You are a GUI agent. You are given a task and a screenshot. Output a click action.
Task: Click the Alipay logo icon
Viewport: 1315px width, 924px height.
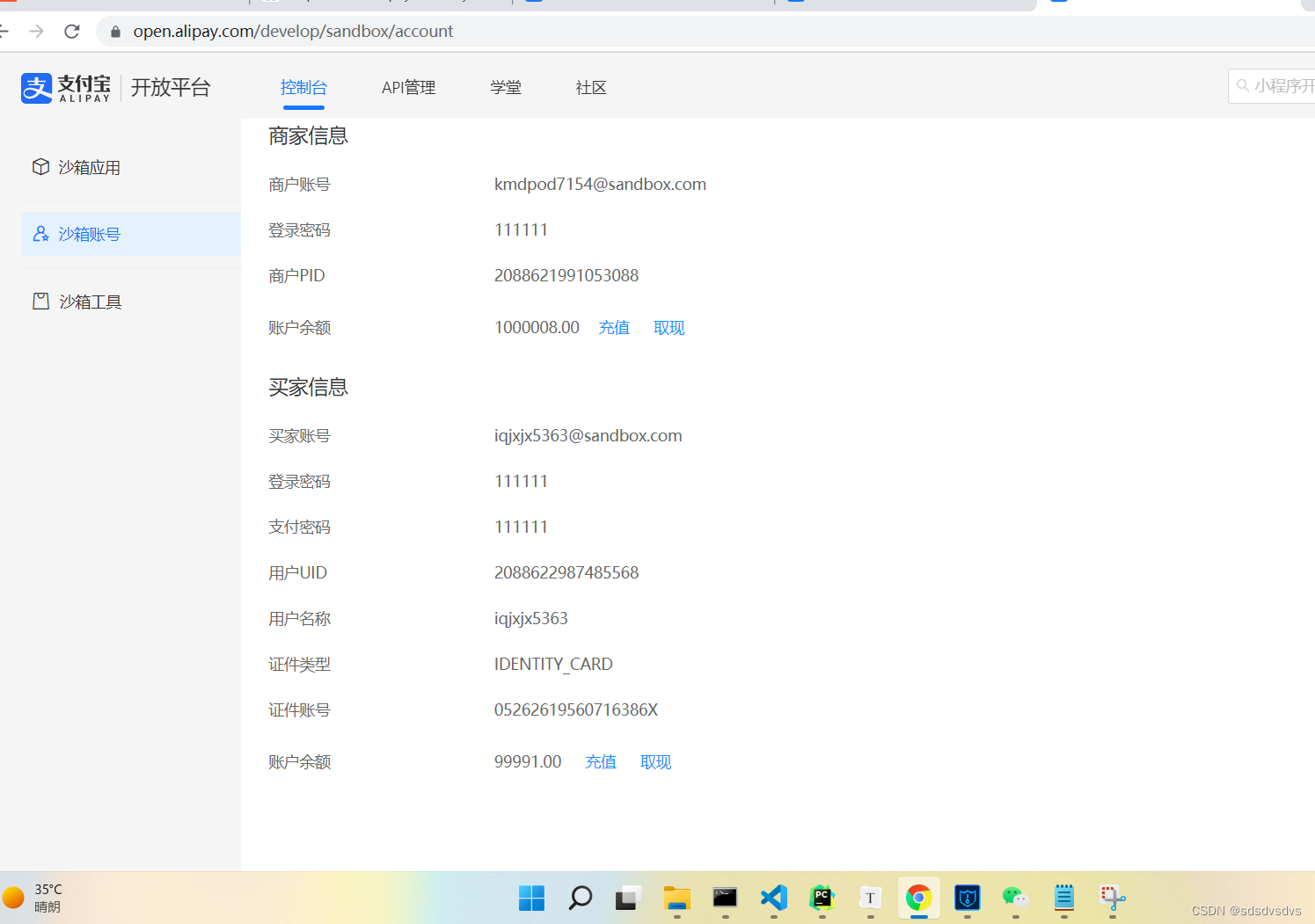[37, 88]
